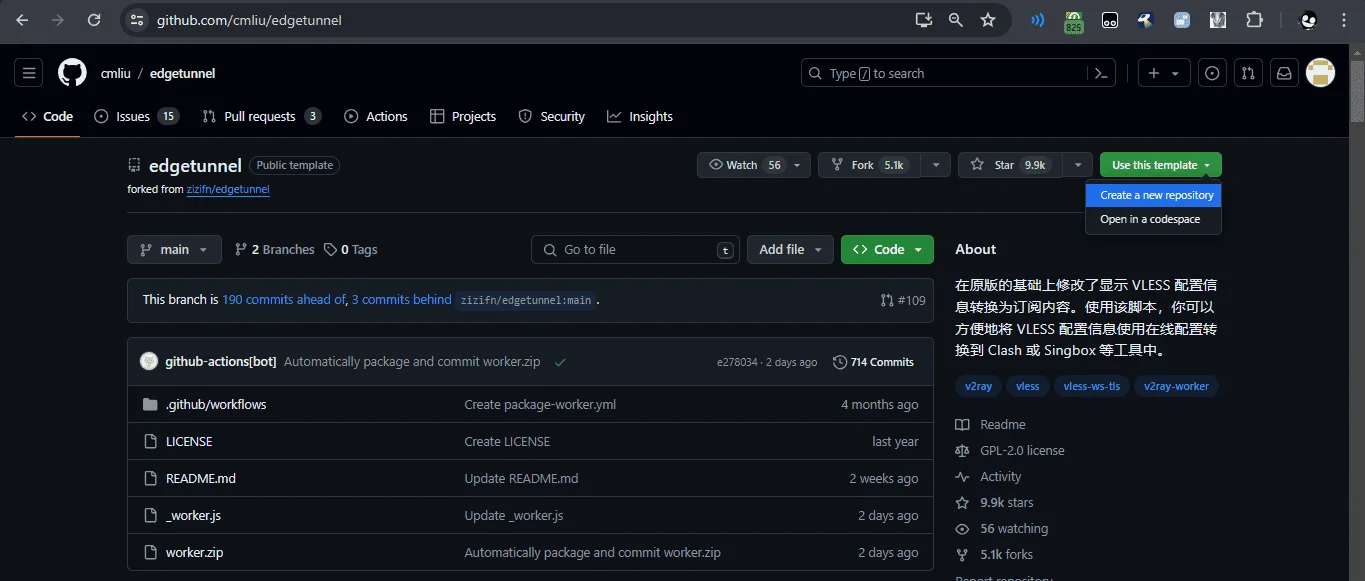
Task: View the 190 commits ahead link
Action: point(283,299)
